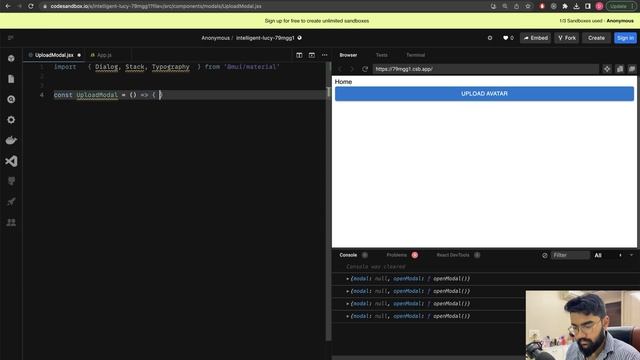Screen dimensions: 640x360
Task: Click the refresh circle icon near heart
Action: click(490, 38)
